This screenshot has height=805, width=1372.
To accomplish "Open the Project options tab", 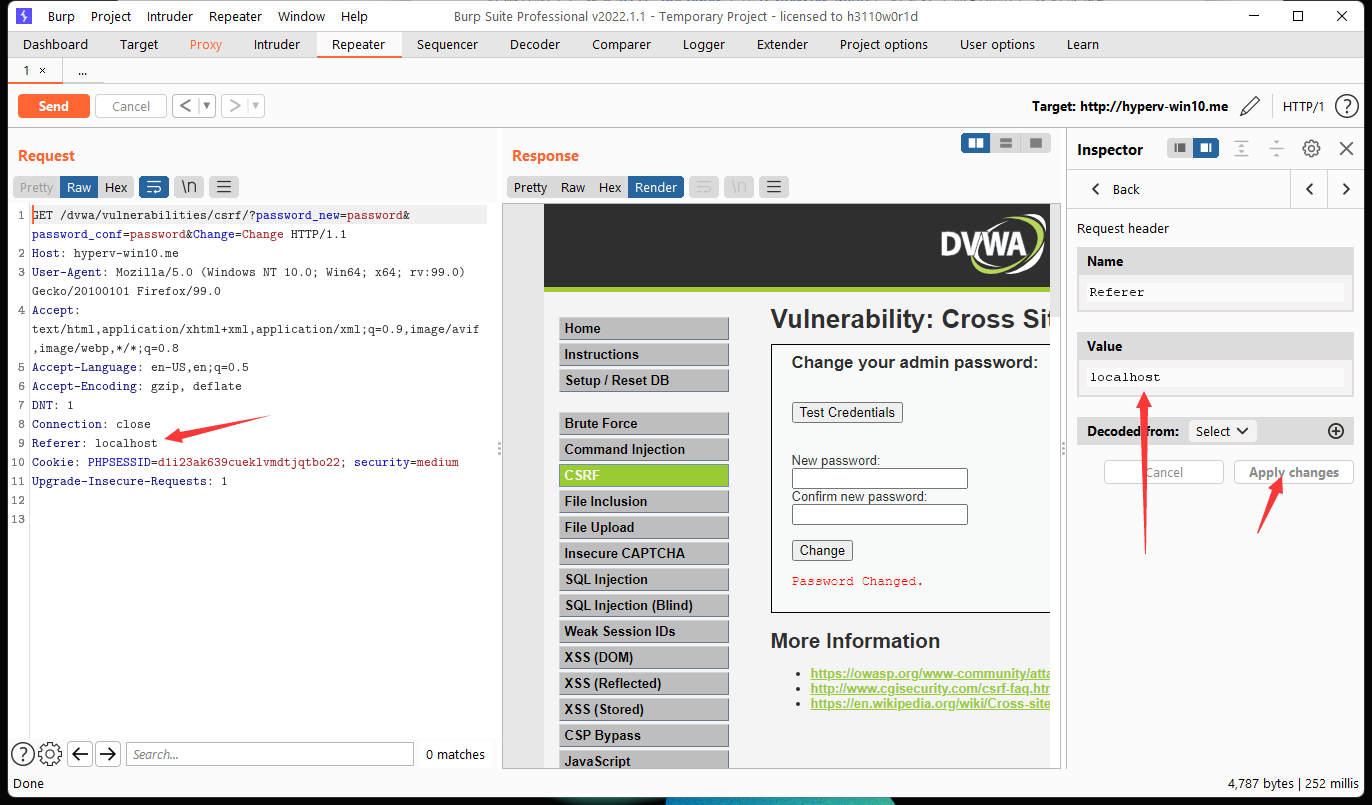I will [x=884, y=44].
